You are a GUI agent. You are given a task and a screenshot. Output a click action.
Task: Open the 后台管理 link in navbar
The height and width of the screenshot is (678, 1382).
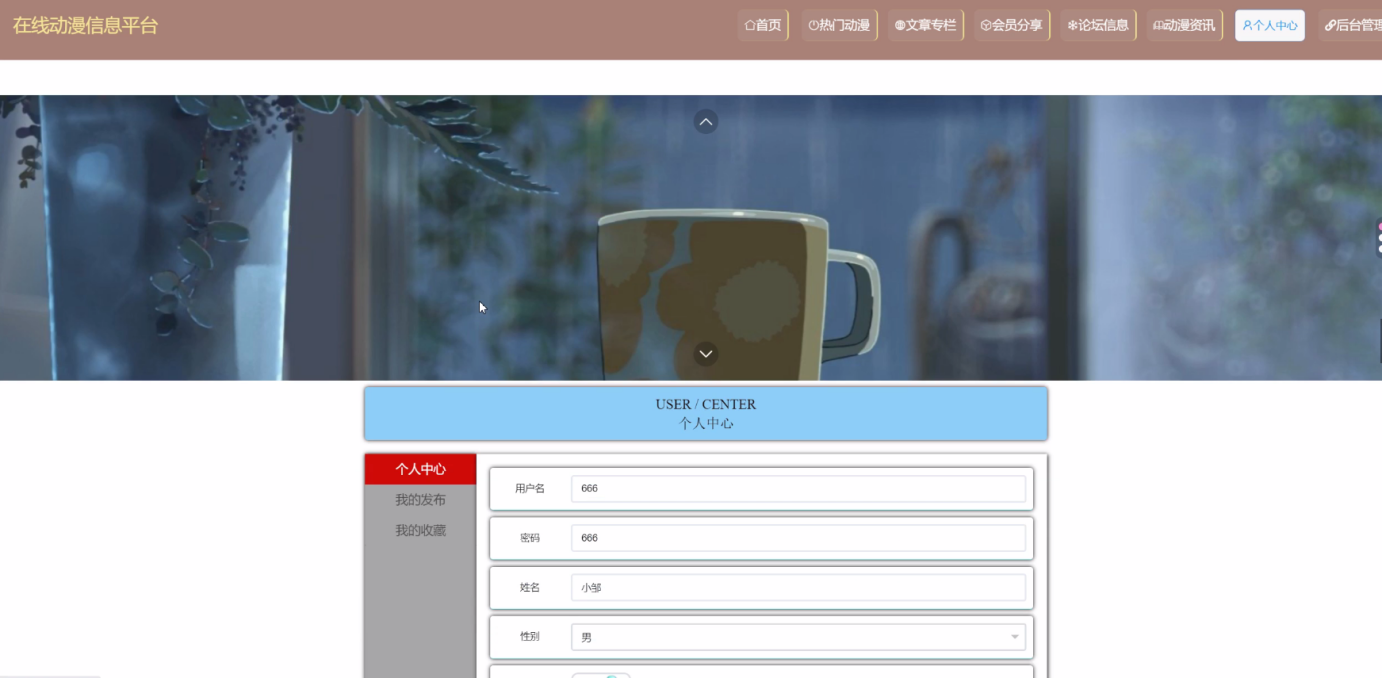pyautogui.click(x=1353, y=25)
